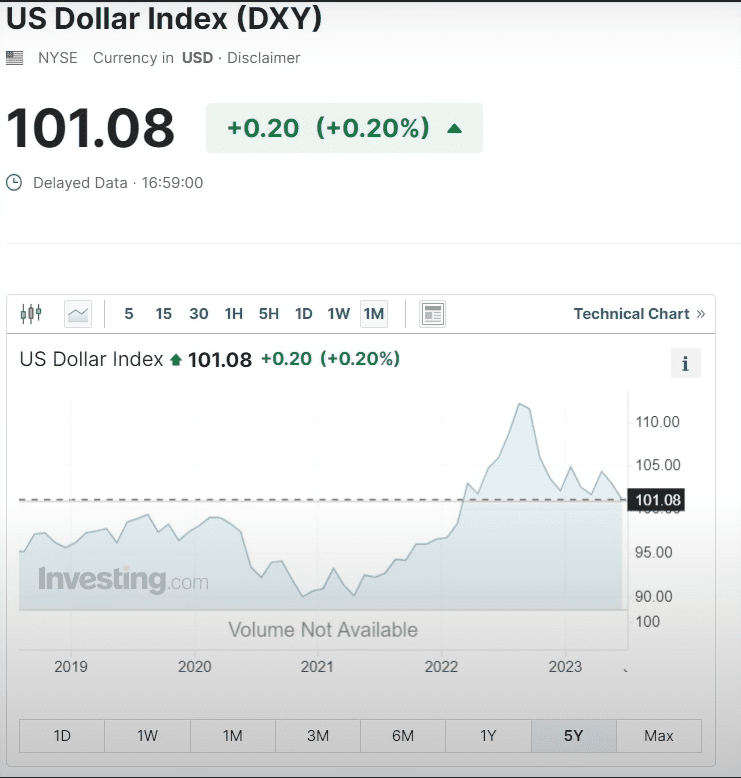Click the green up triangle beside the percentage

tap(455, 128)
